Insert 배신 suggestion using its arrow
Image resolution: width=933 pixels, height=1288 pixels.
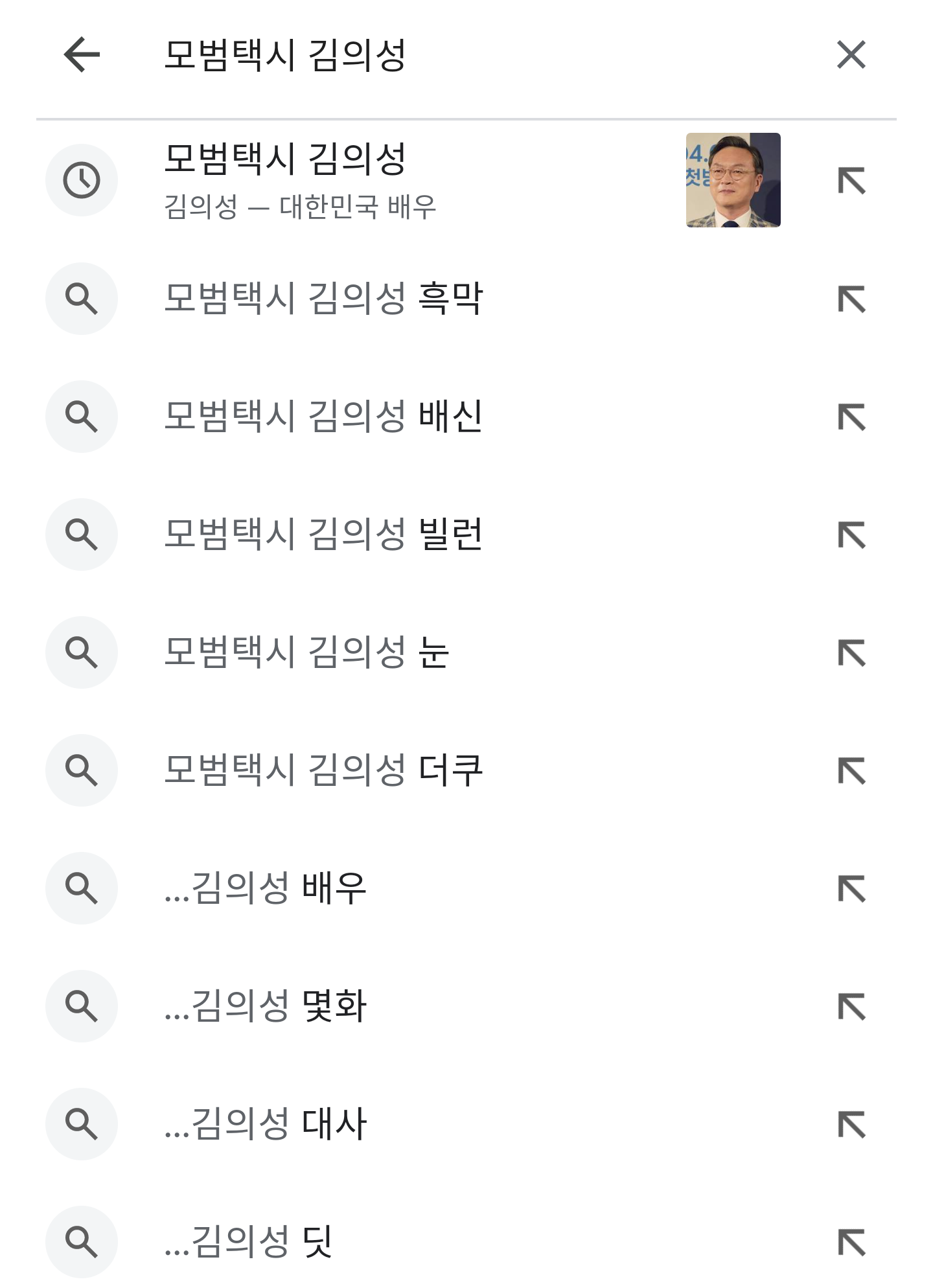851,417
